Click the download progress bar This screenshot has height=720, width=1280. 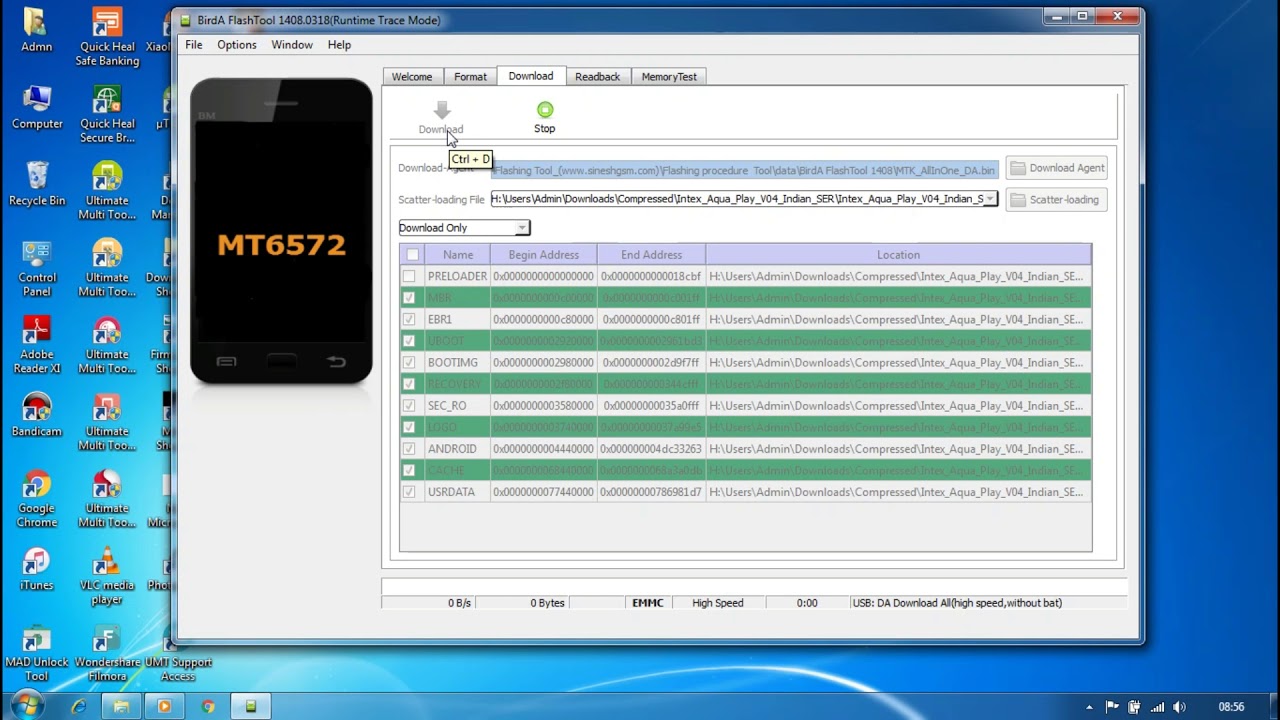[x=753, y=585]
